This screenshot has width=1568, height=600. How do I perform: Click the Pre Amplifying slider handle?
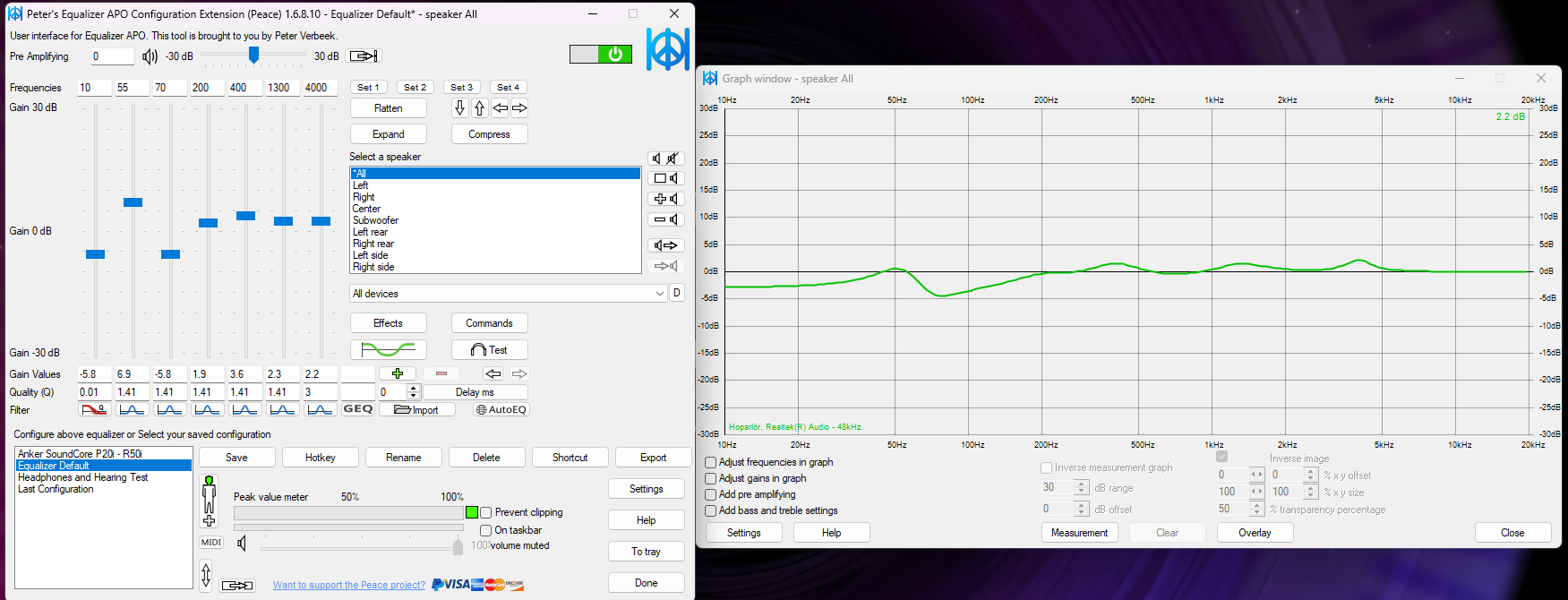tap(253, 56)
